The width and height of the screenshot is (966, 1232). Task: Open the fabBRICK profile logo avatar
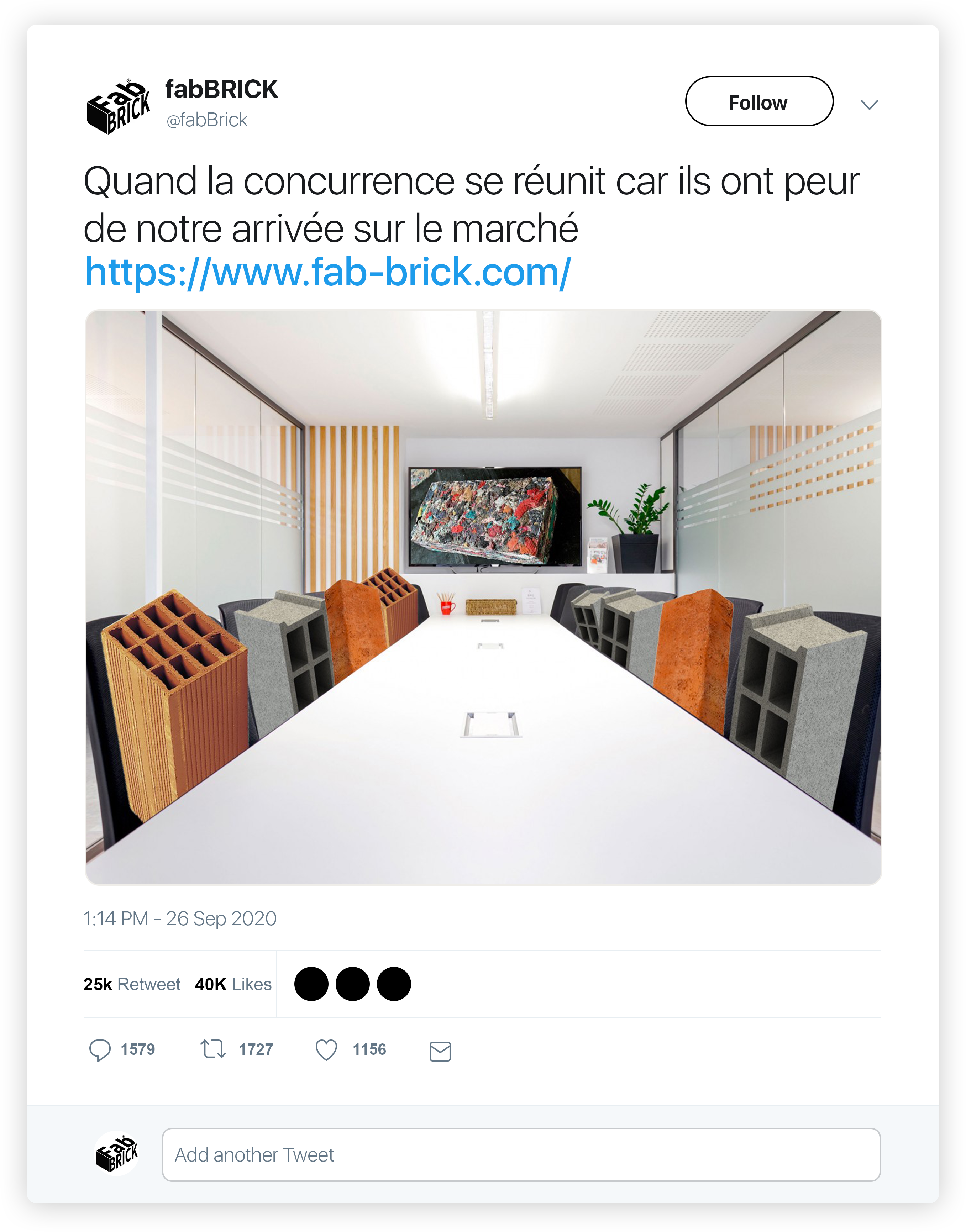118,106
